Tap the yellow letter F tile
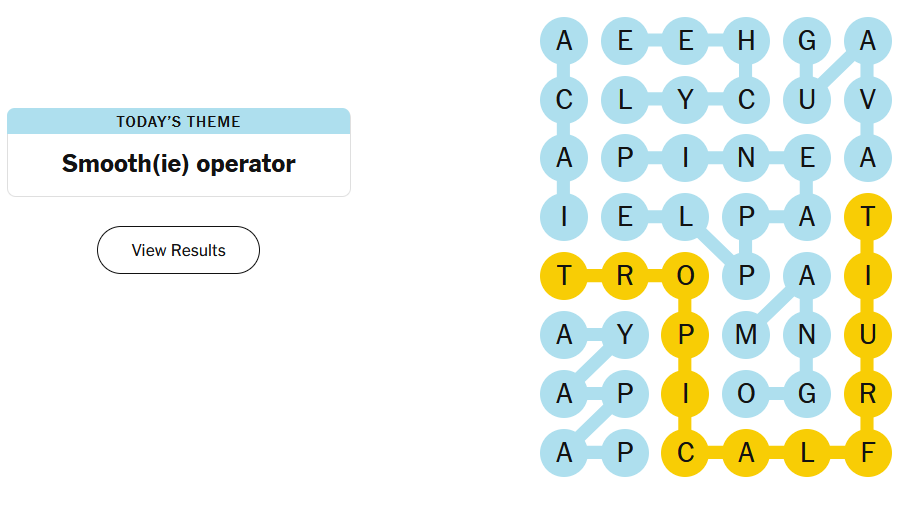Viewport: 899px width, 506px height. click(x=867, y=453)
